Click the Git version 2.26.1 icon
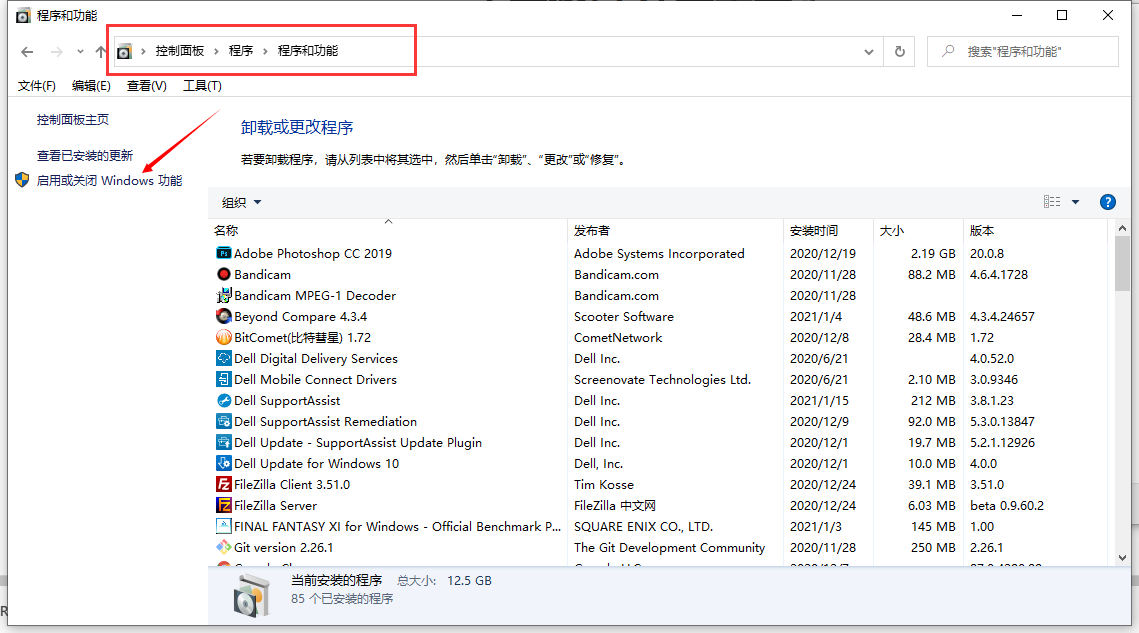 [x=224, y=547]
